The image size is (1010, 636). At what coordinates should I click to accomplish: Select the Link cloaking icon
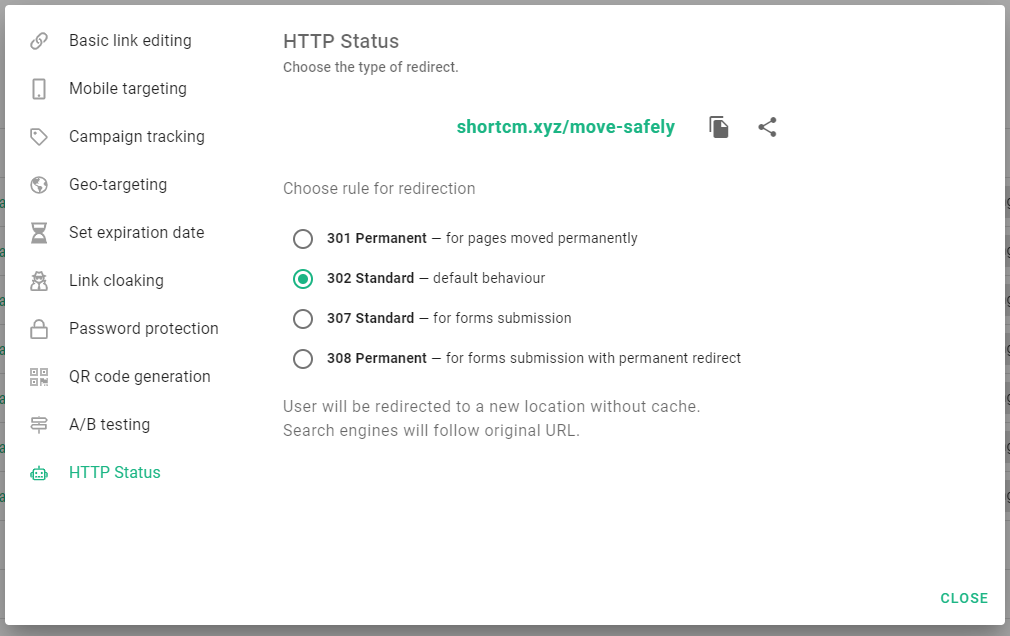click(39, 280)
